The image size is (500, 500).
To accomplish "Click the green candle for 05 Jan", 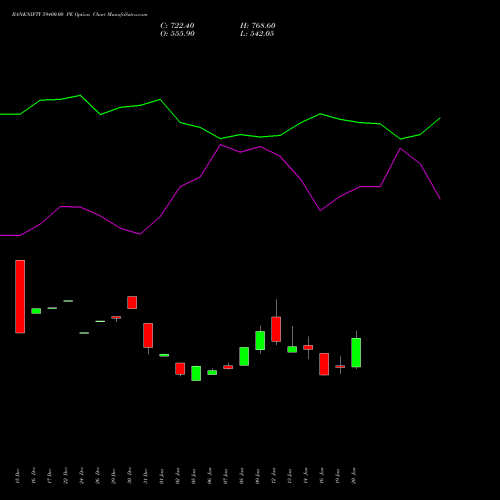I will click(196, 373).
